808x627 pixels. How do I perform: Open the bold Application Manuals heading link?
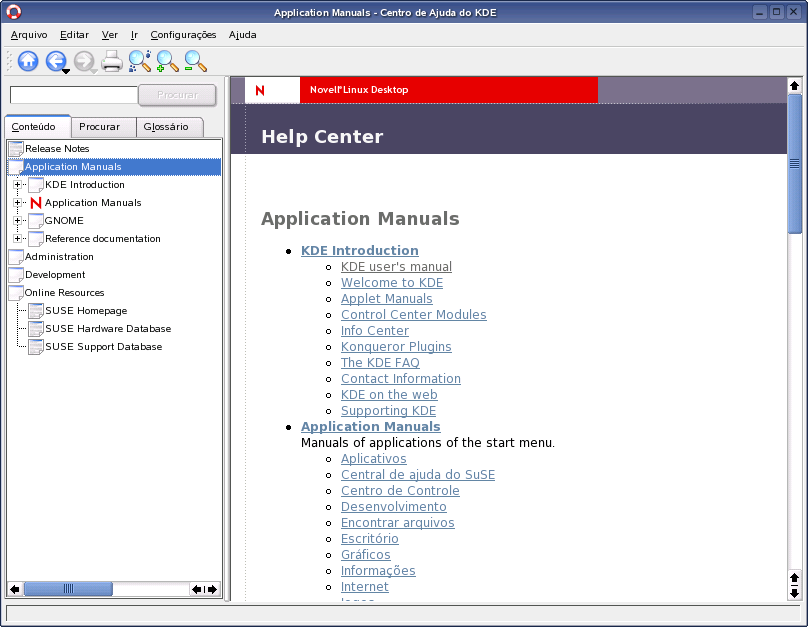(371, 427)
